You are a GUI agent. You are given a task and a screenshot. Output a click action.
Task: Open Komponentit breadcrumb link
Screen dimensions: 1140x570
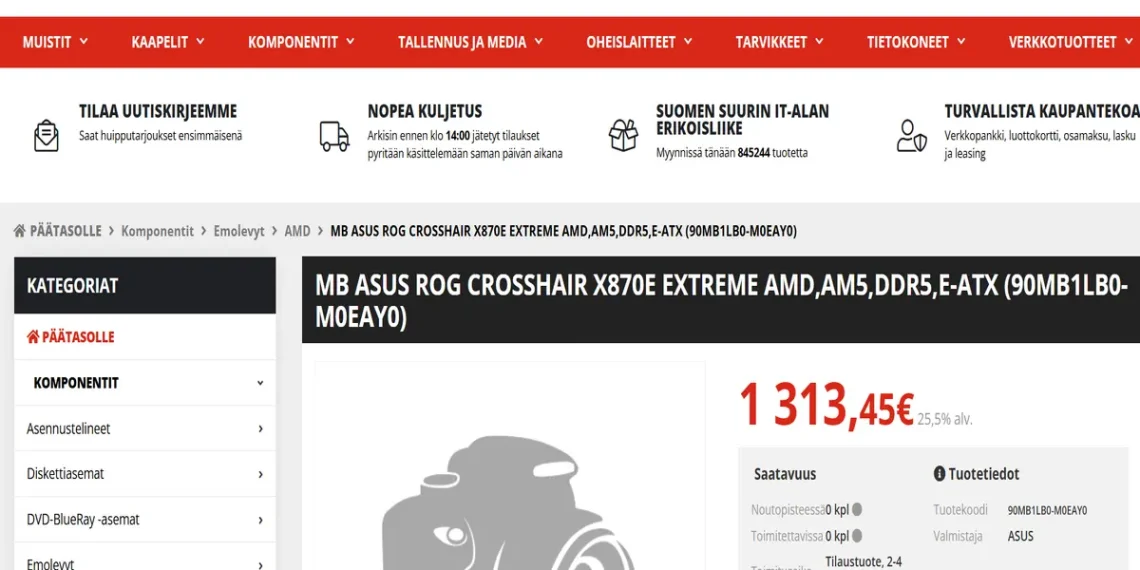(x=157, y=231)
